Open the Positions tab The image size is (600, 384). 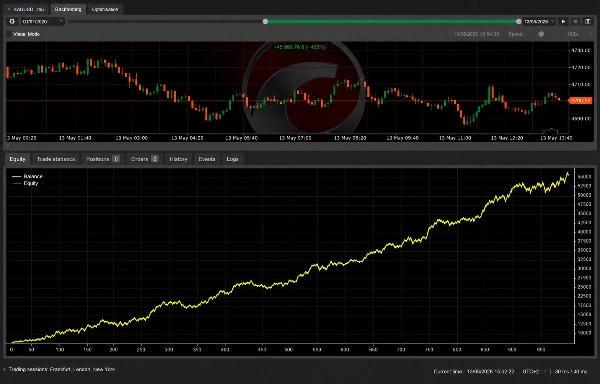tap(103, 159)
